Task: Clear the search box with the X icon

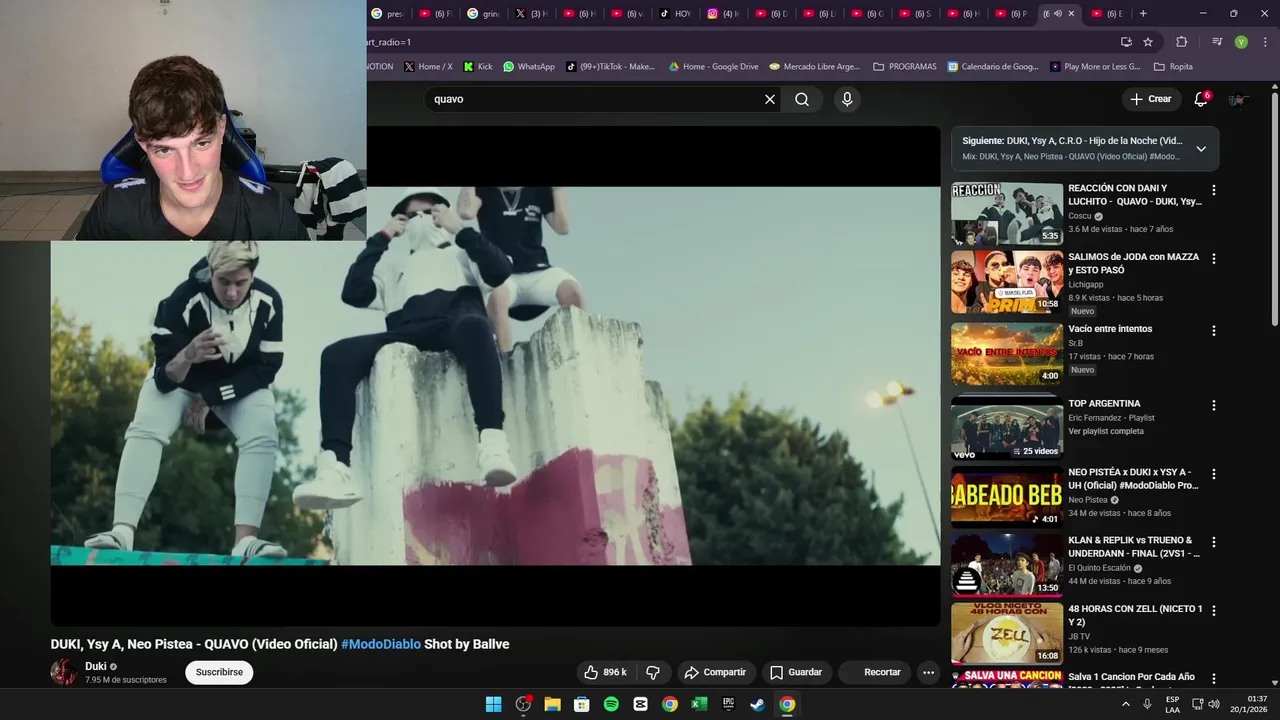Action: 770,99
